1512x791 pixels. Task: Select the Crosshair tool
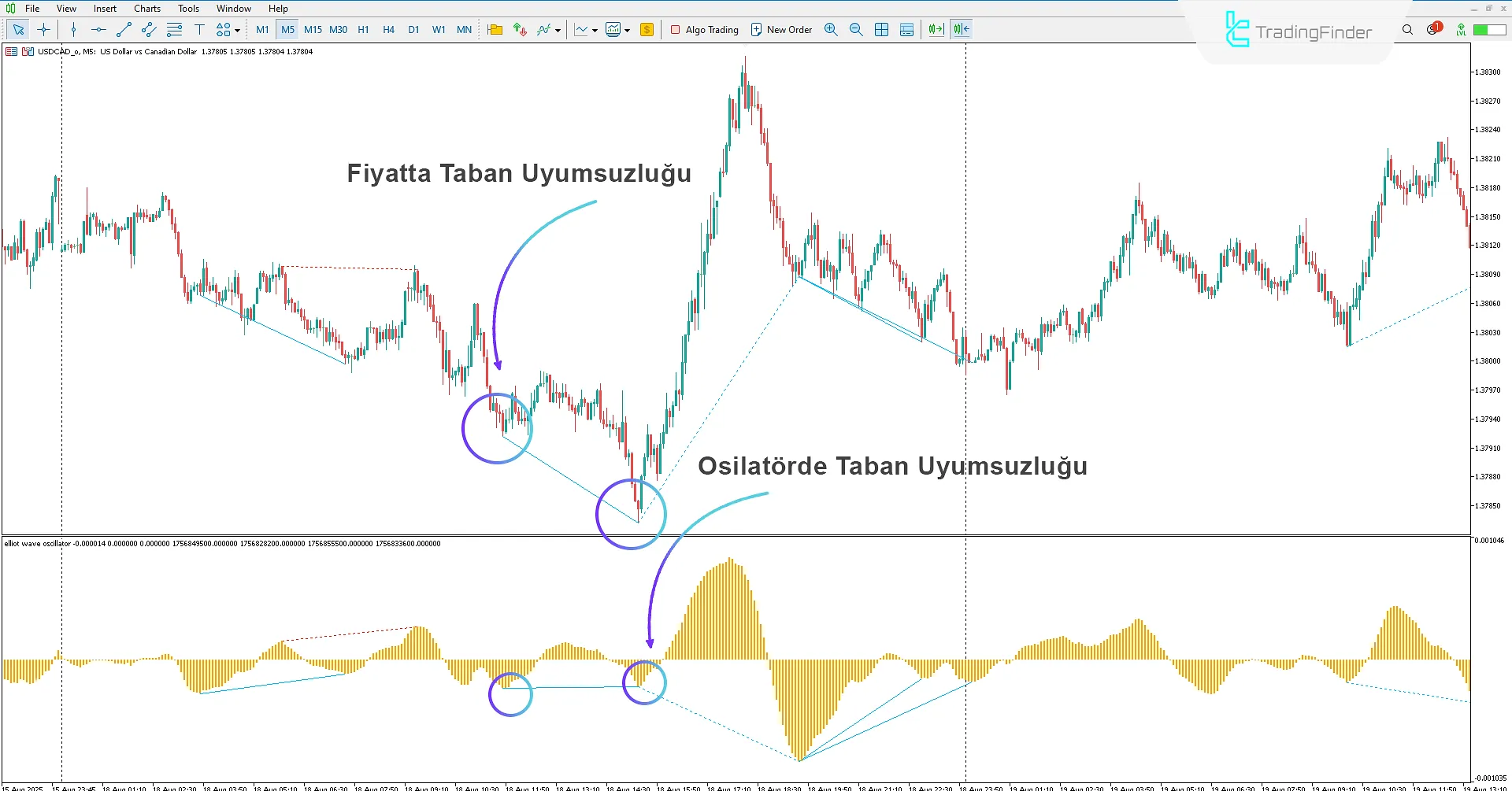click(x=44, y=29)
